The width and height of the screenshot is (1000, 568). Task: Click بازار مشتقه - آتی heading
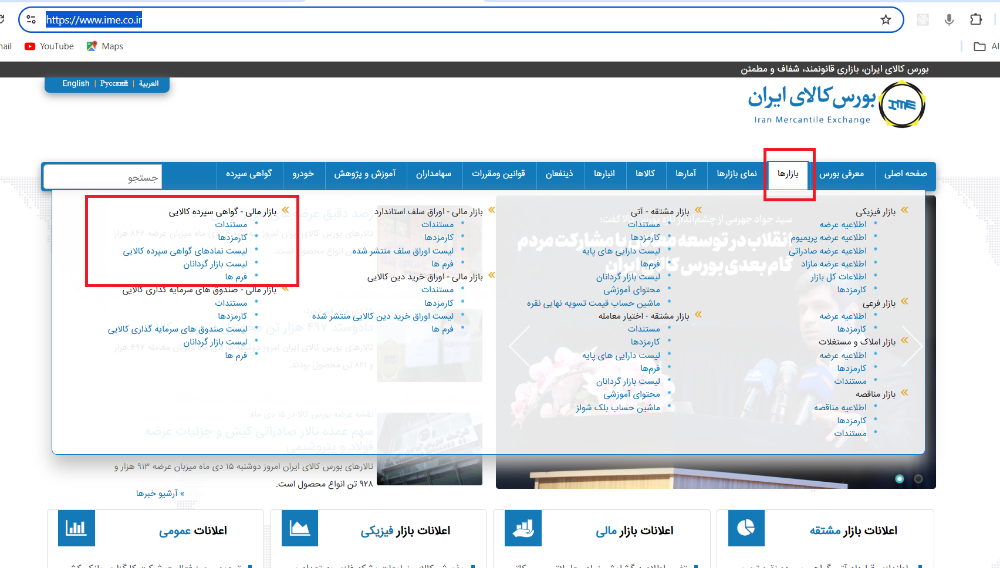660,211
